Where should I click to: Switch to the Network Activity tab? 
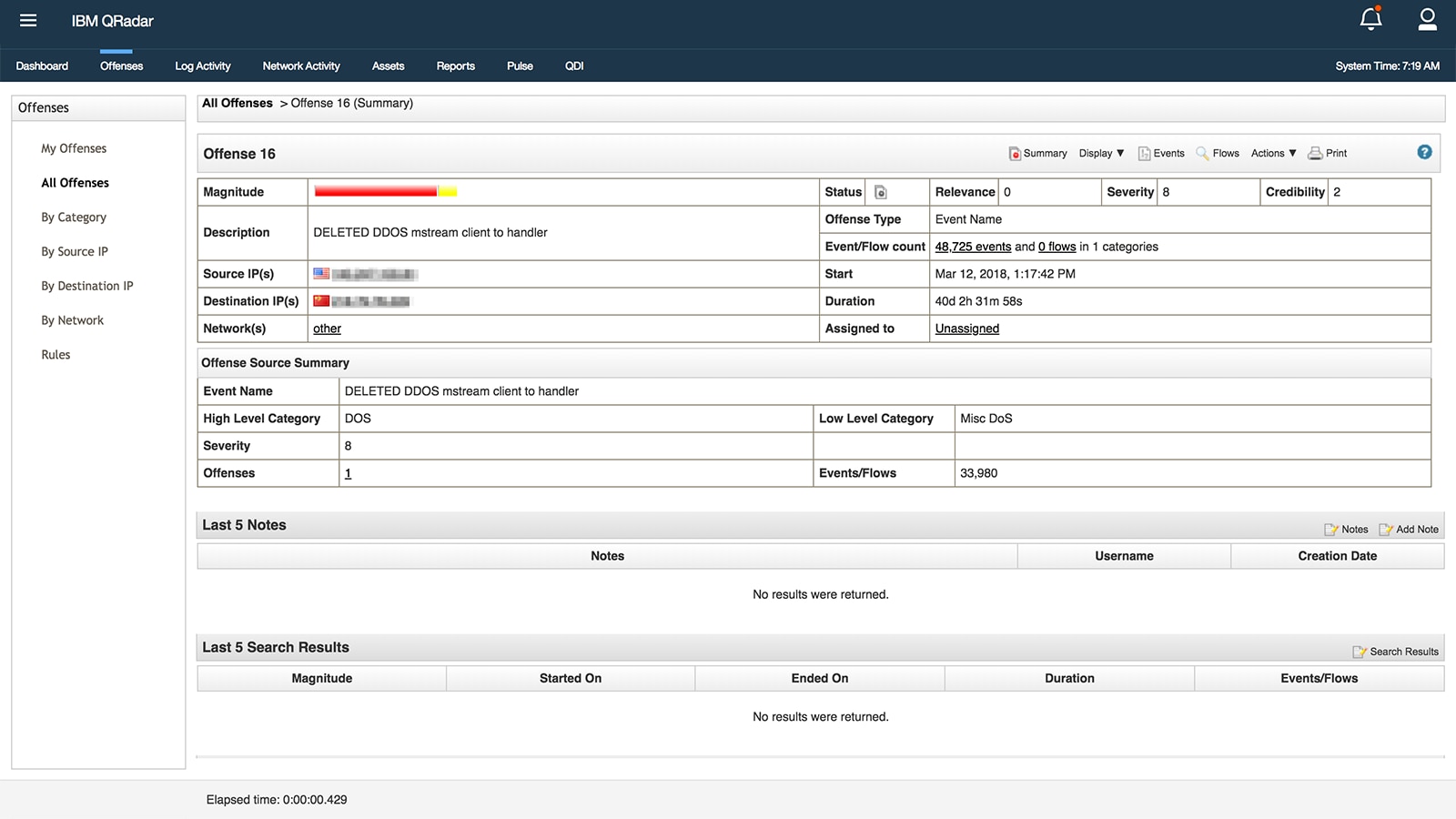click(x=301, y=66)
